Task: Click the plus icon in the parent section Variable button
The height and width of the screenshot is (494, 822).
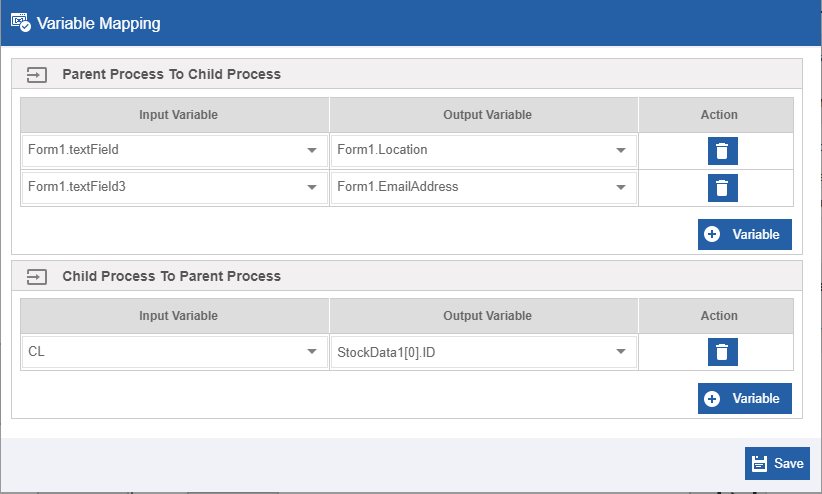Action: 712,234
